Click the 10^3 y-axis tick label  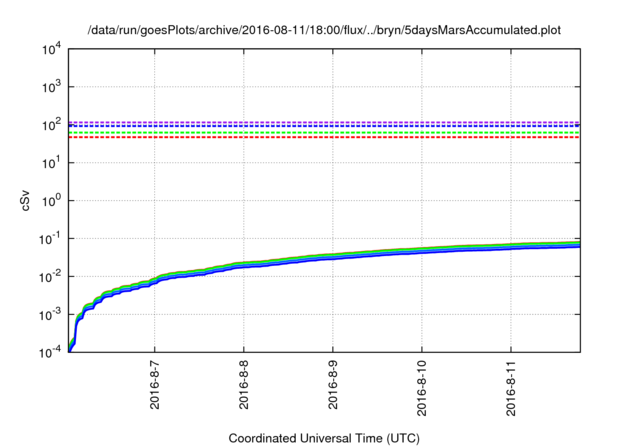pos(52,87)
